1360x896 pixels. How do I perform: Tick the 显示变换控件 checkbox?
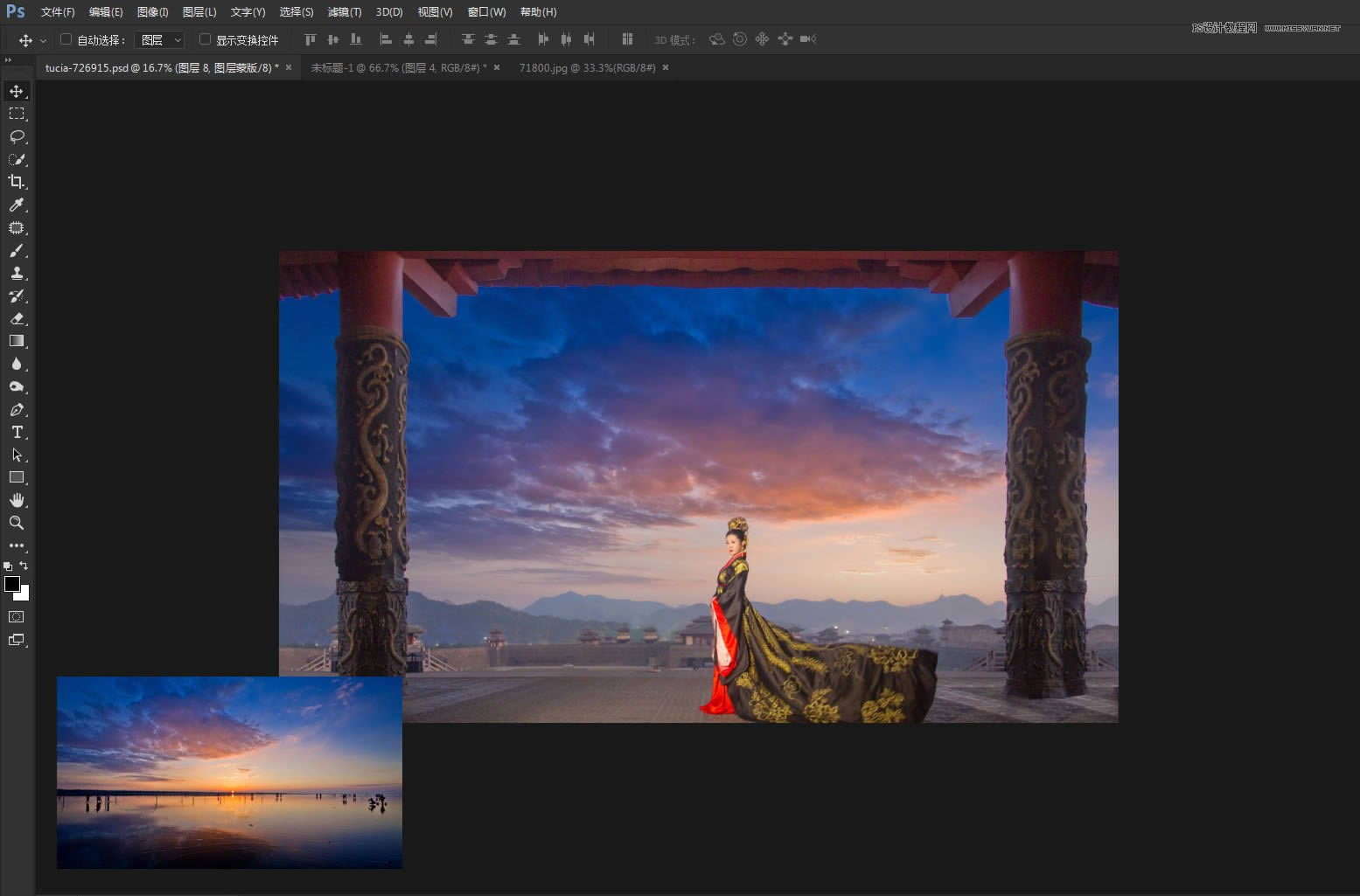(x=205, y=39)
